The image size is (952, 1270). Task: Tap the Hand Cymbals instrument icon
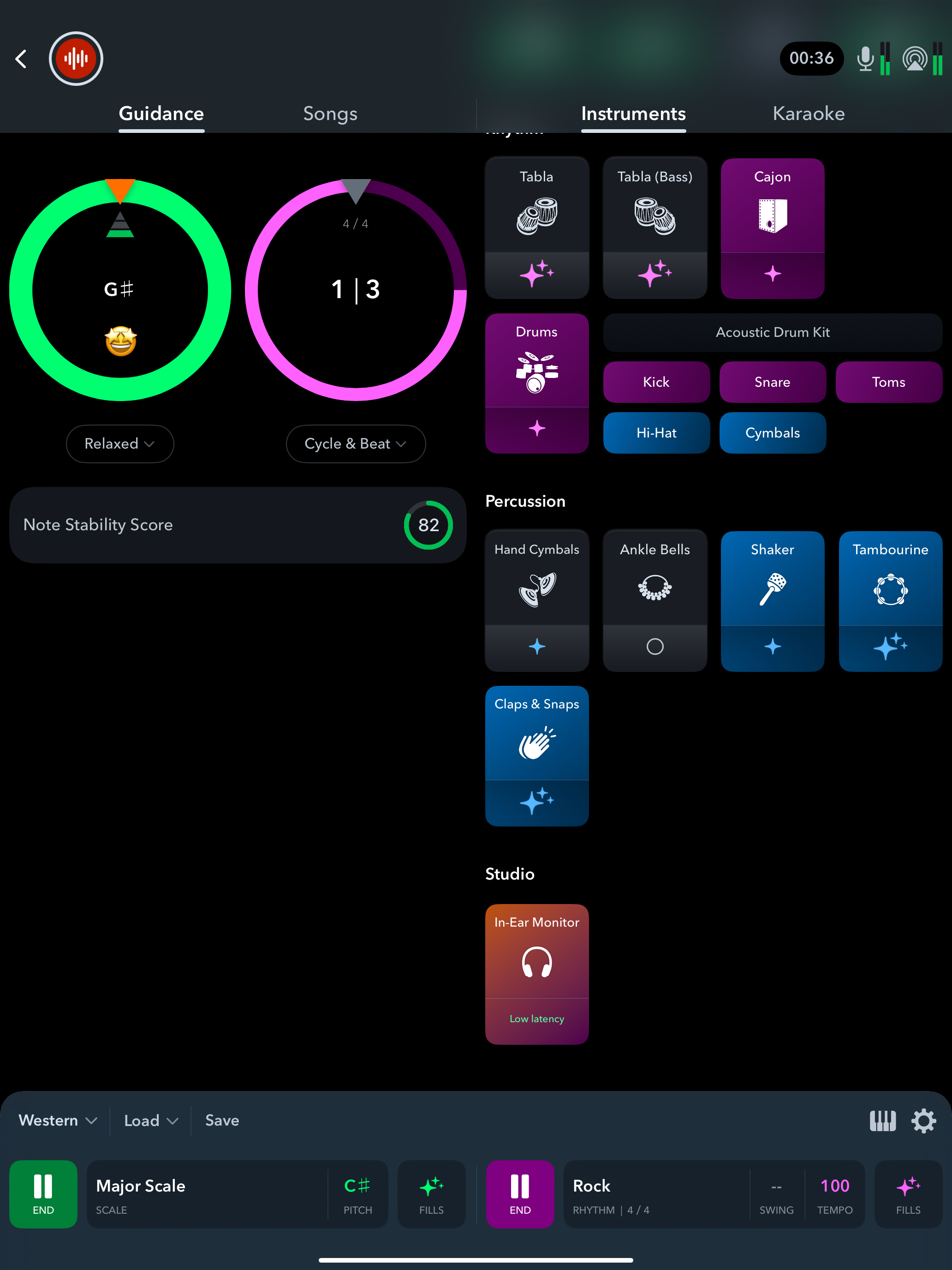pos(536,588)
